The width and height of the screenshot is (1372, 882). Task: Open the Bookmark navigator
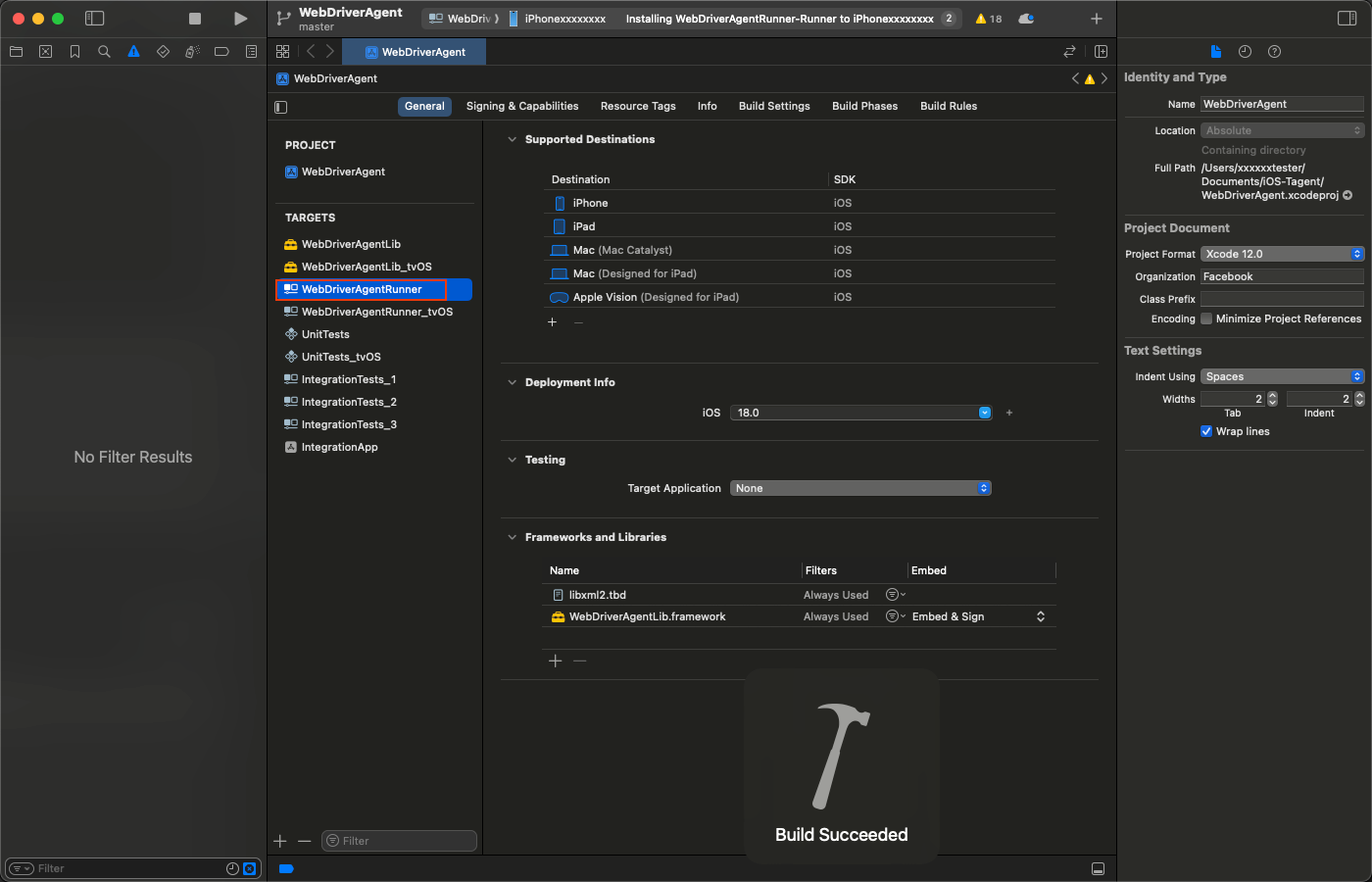74,52
